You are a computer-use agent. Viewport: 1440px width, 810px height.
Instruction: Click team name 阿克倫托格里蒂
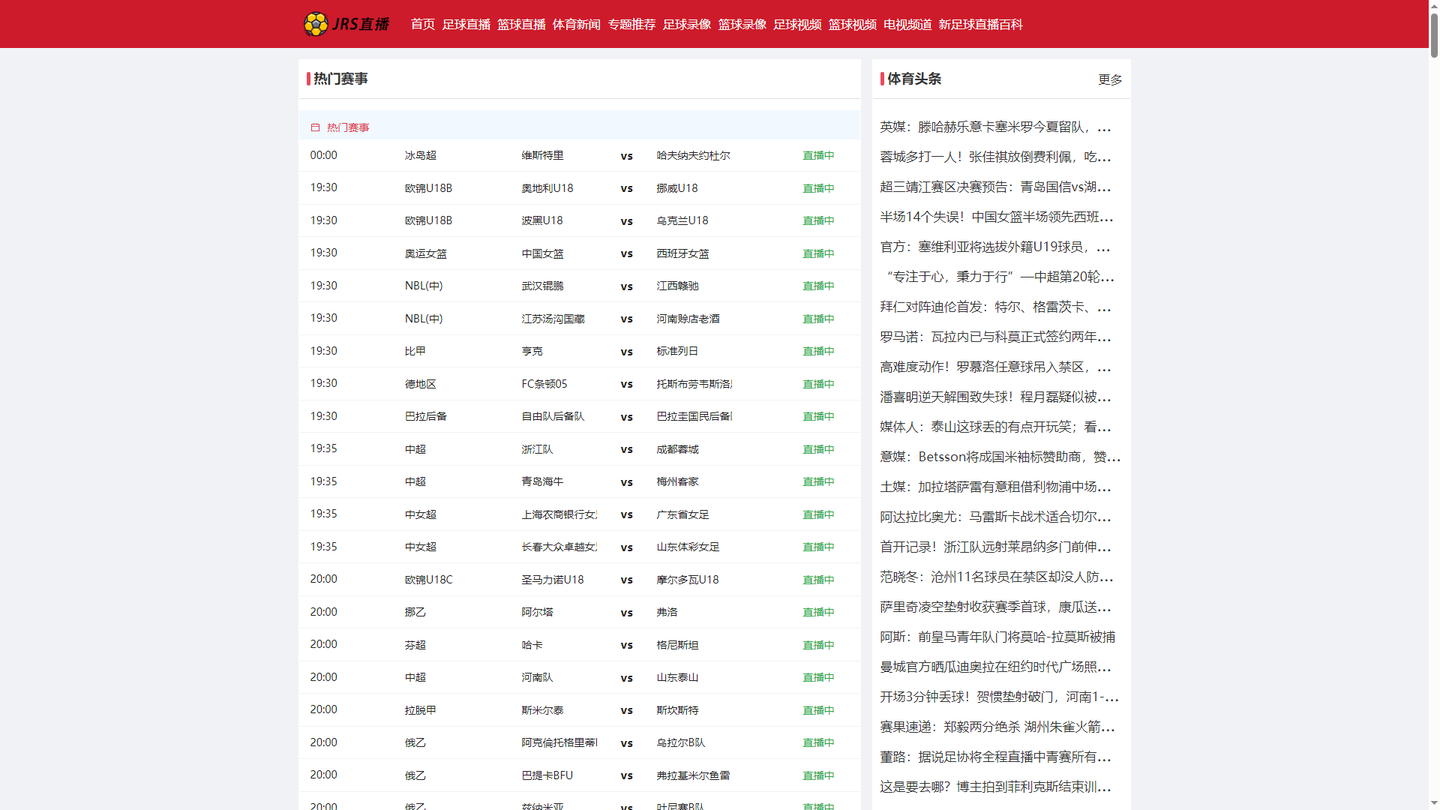[559, 743]
